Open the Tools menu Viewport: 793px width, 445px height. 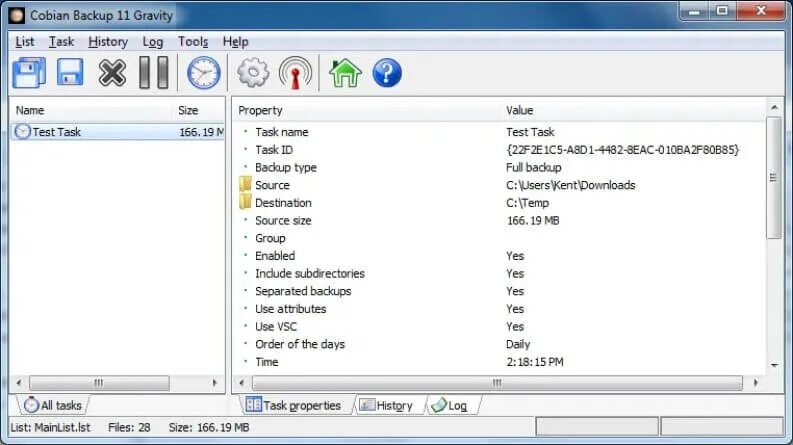(x=193, y=41)
